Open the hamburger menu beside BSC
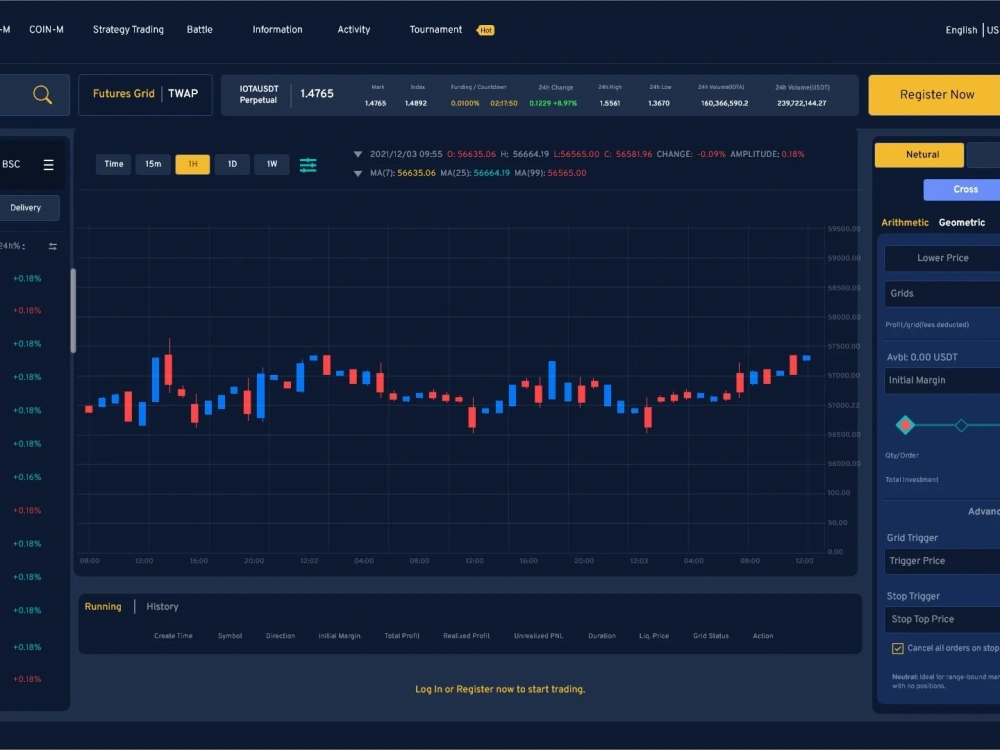Screen dimensions: 1000x750 (x=48, y=165)
